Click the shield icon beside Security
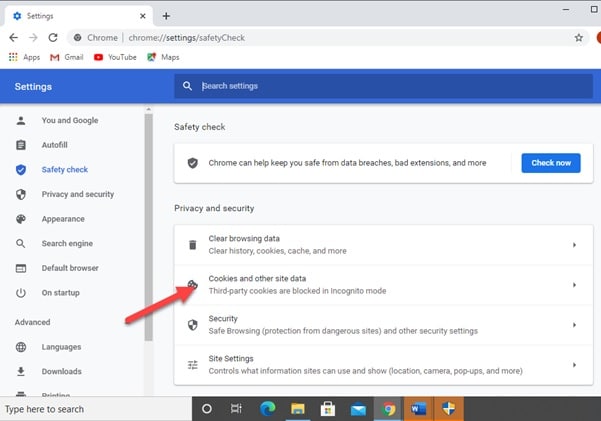The height and width of the screenshot is (421, 601). (x=193, y=325)
